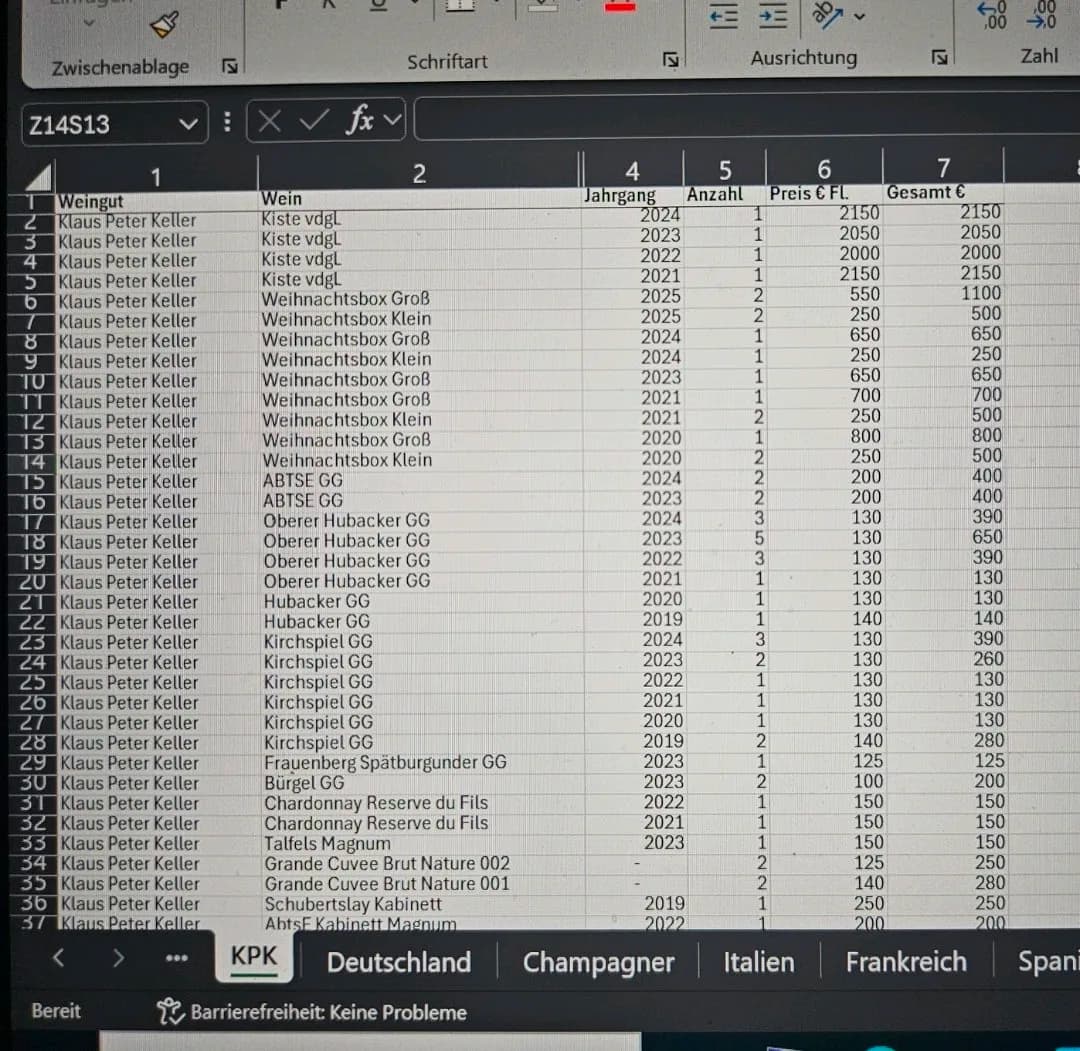The width and height of the screenshot is (1080, 1051).
Task: Expand the text orientation dropdown arrow
Action: click(x=859, y=16)
